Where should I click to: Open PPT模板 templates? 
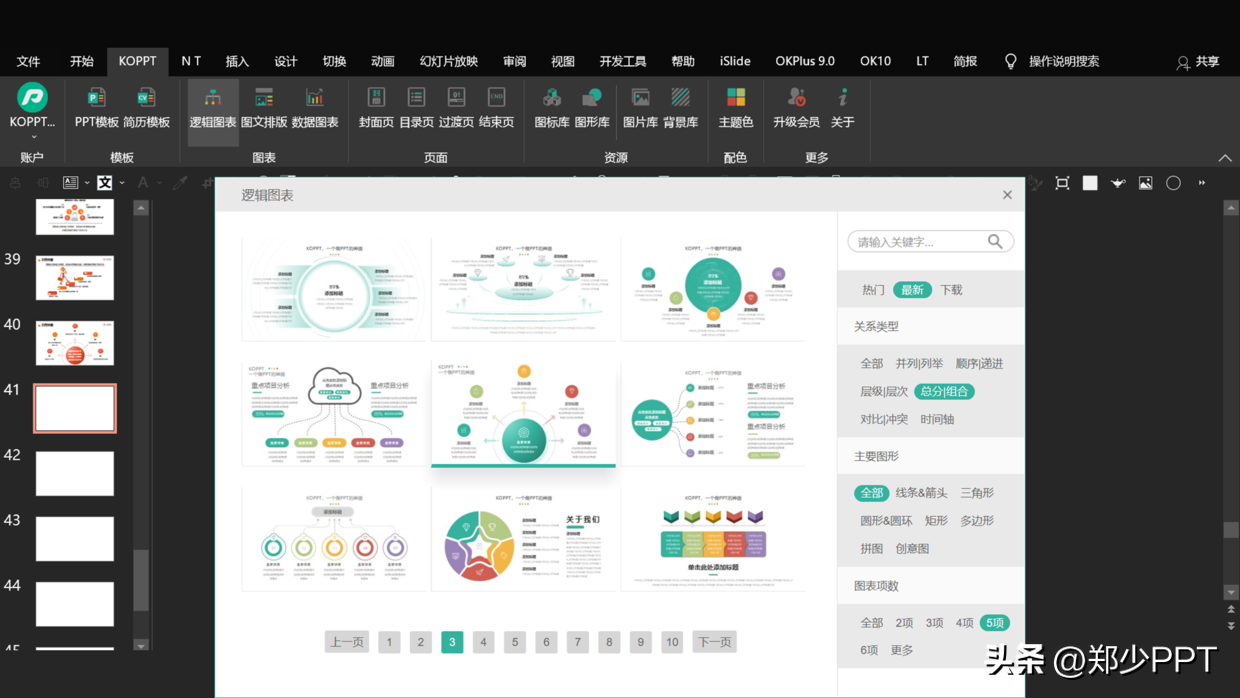[97, 109]
